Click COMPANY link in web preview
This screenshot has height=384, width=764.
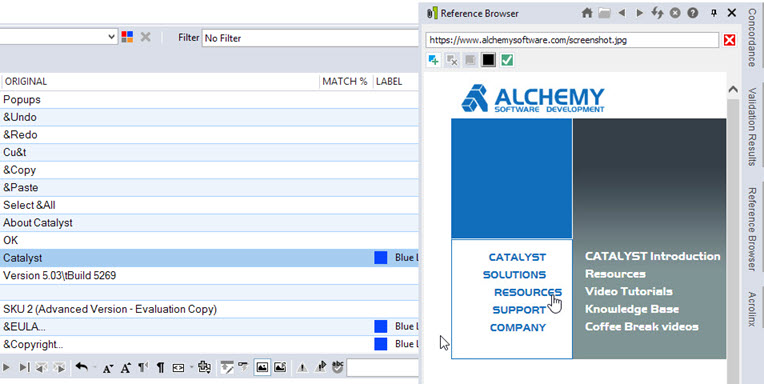tap(517, 327)
